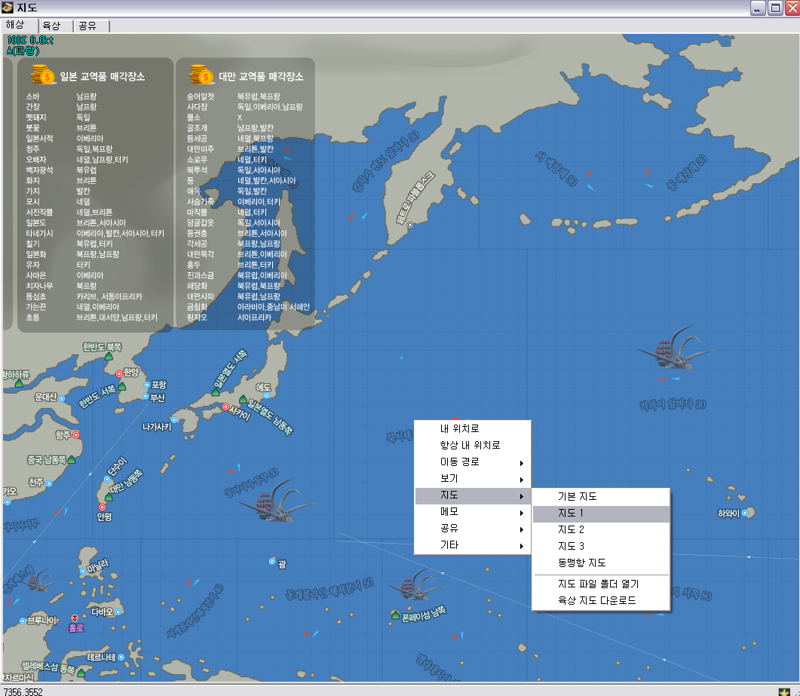Click the A(파랑) indicator text
The image size is (800, 696).
pyautogui.click(x=23, y=51)
